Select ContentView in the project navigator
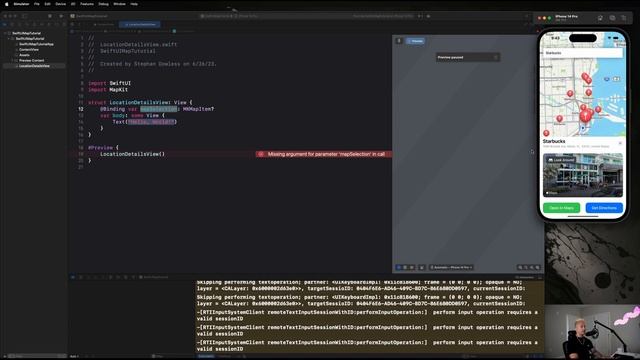This screenshot has height=360, width=640. coord(29,49)
